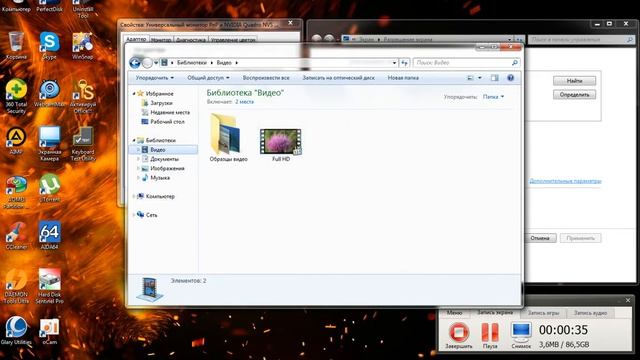This screenshot has height=360, width=640.
Task: Click the Поиск: Видео search field
Action: coord(467,63)
